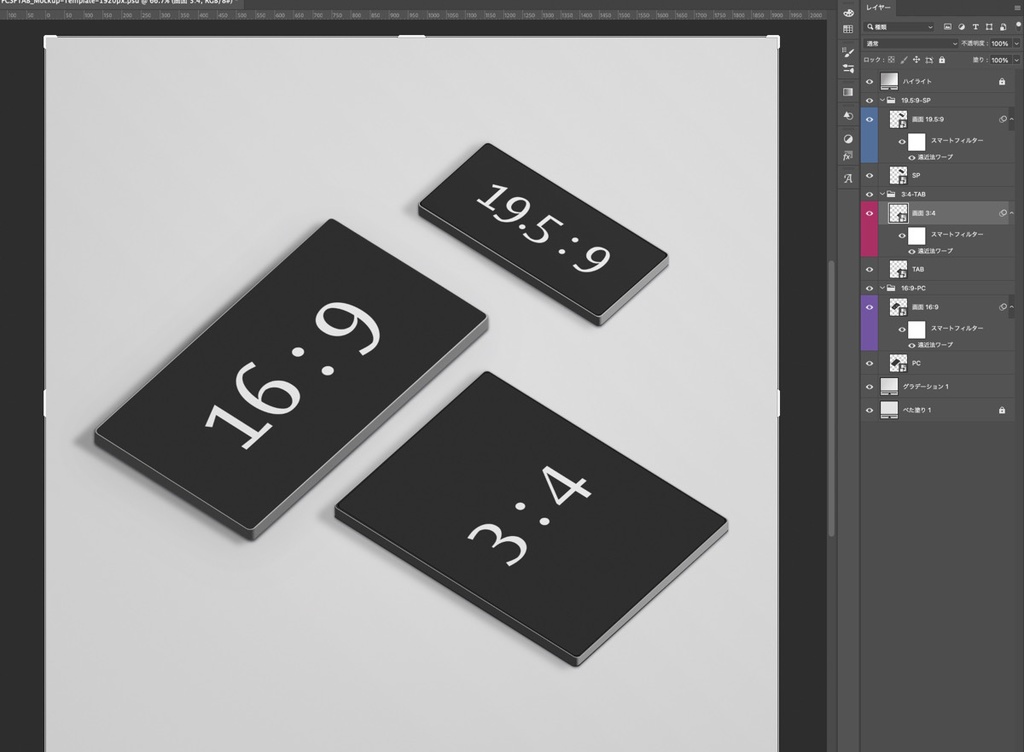This screenshot has height=752, width=1024.
Task: Open the Layers panel menu icon
Action: (1017, 8)
